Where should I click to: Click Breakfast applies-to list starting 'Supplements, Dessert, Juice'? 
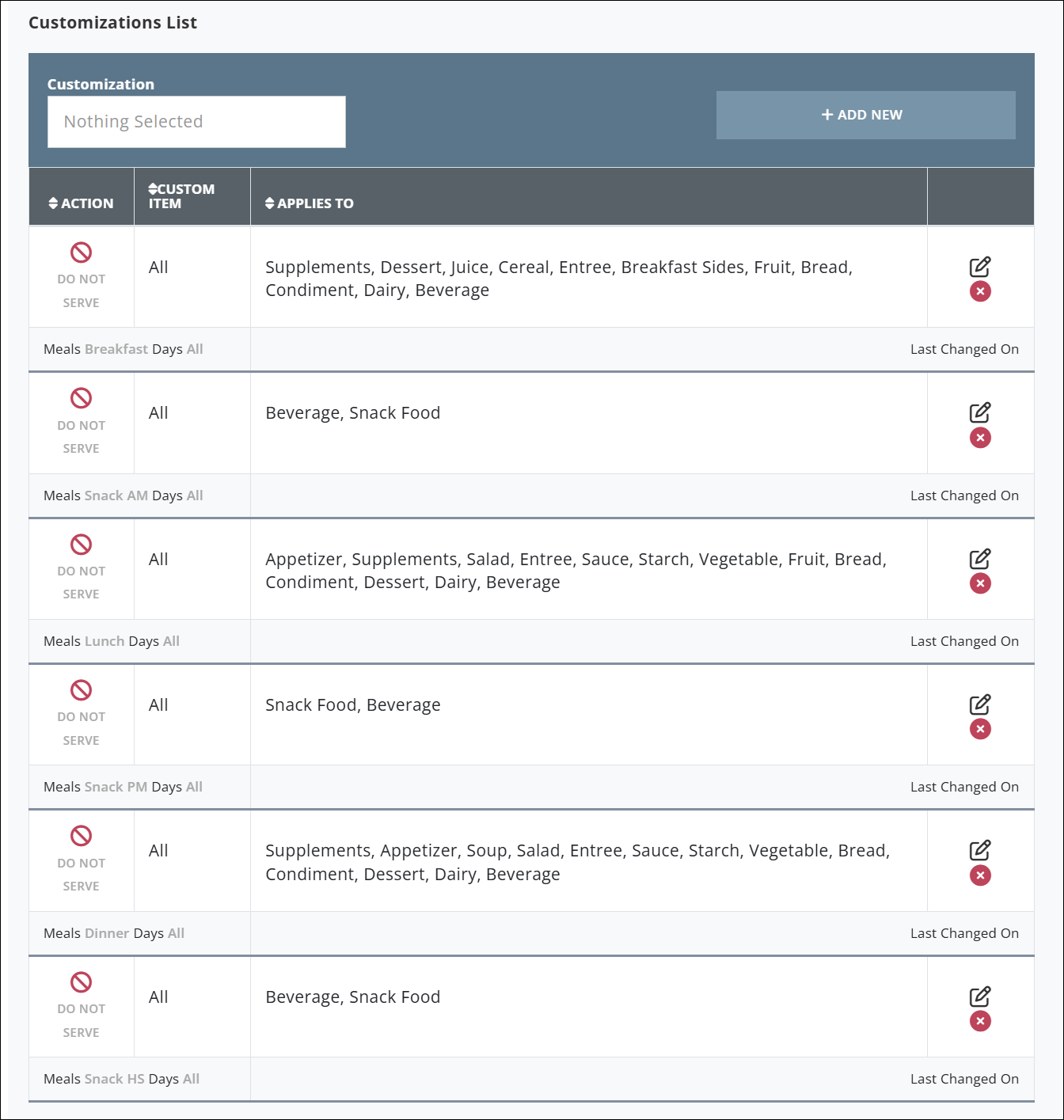point(559,279)
